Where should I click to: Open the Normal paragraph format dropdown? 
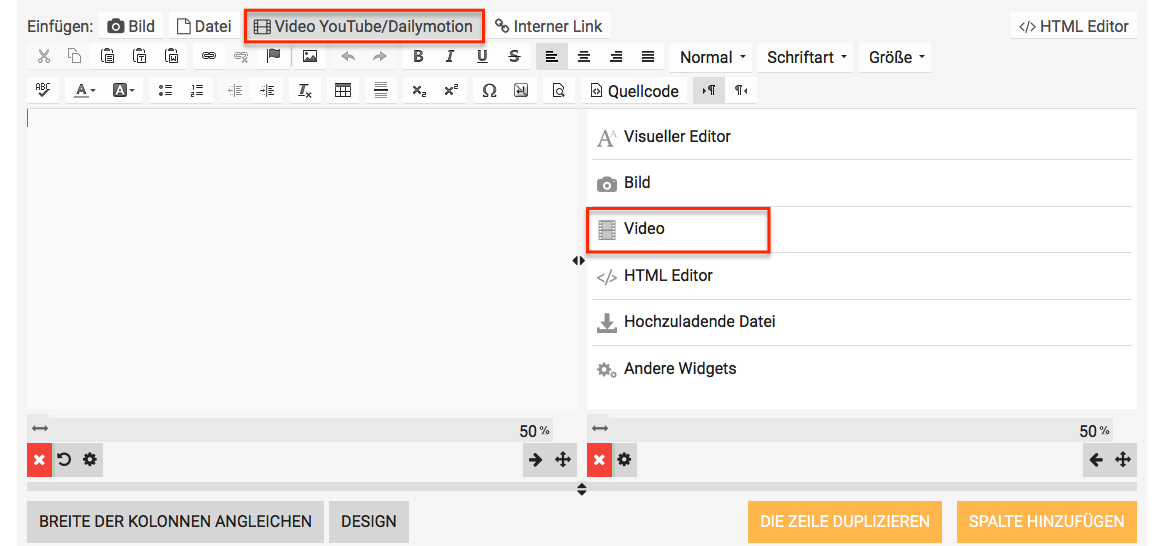712,57
